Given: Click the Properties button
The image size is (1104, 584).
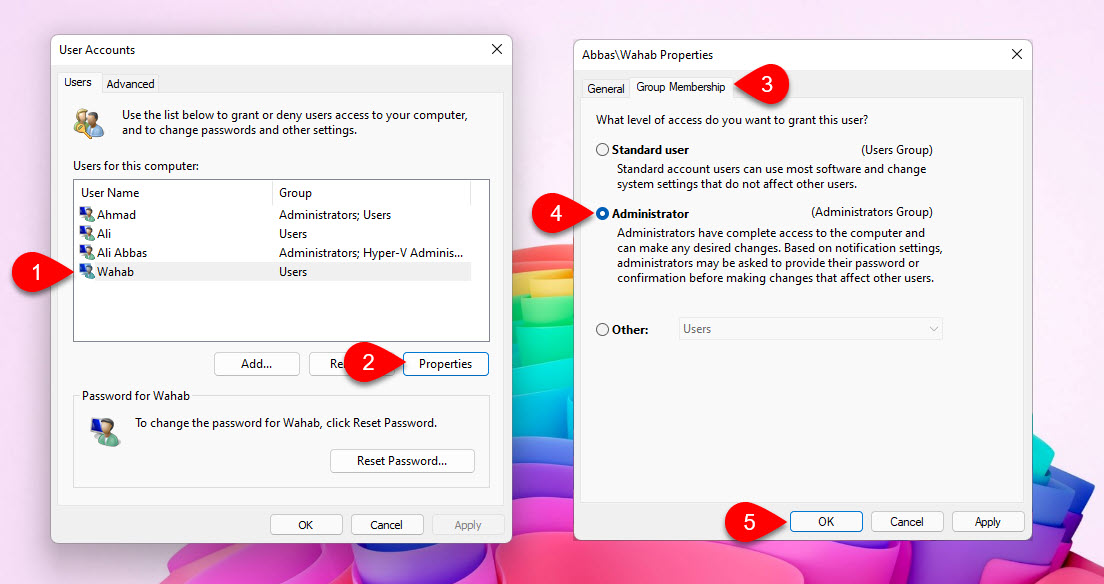Looking at the screenshot, I should click(446, 364).
